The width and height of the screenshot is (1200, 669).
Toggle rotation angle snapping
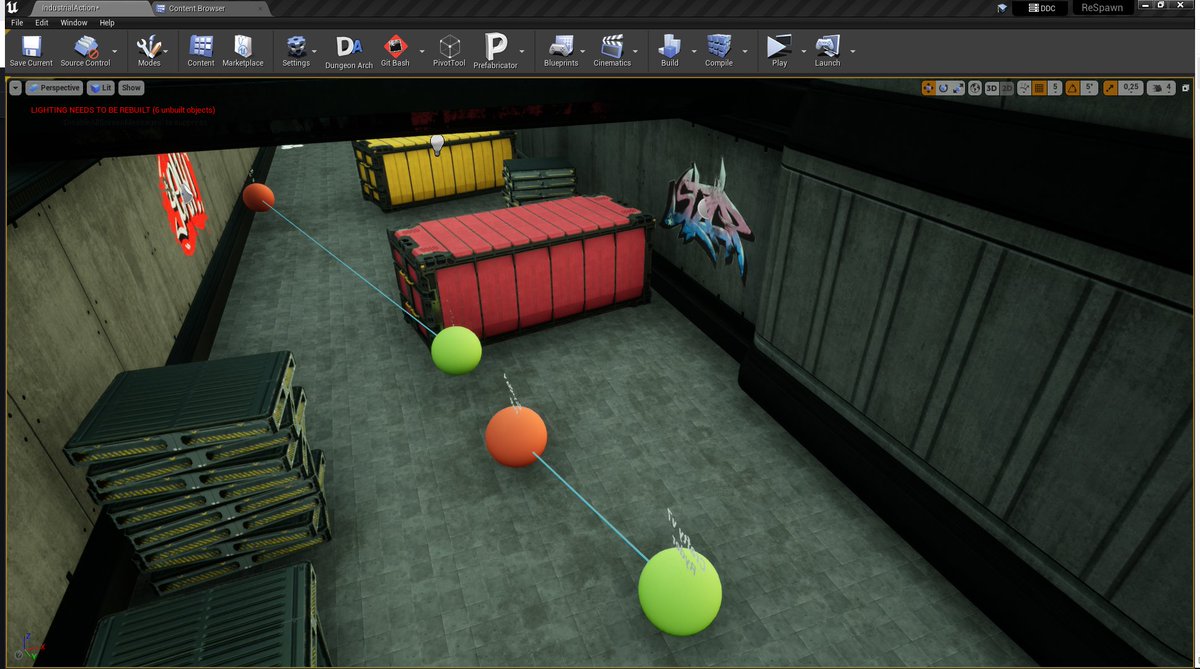(1072, 88)
